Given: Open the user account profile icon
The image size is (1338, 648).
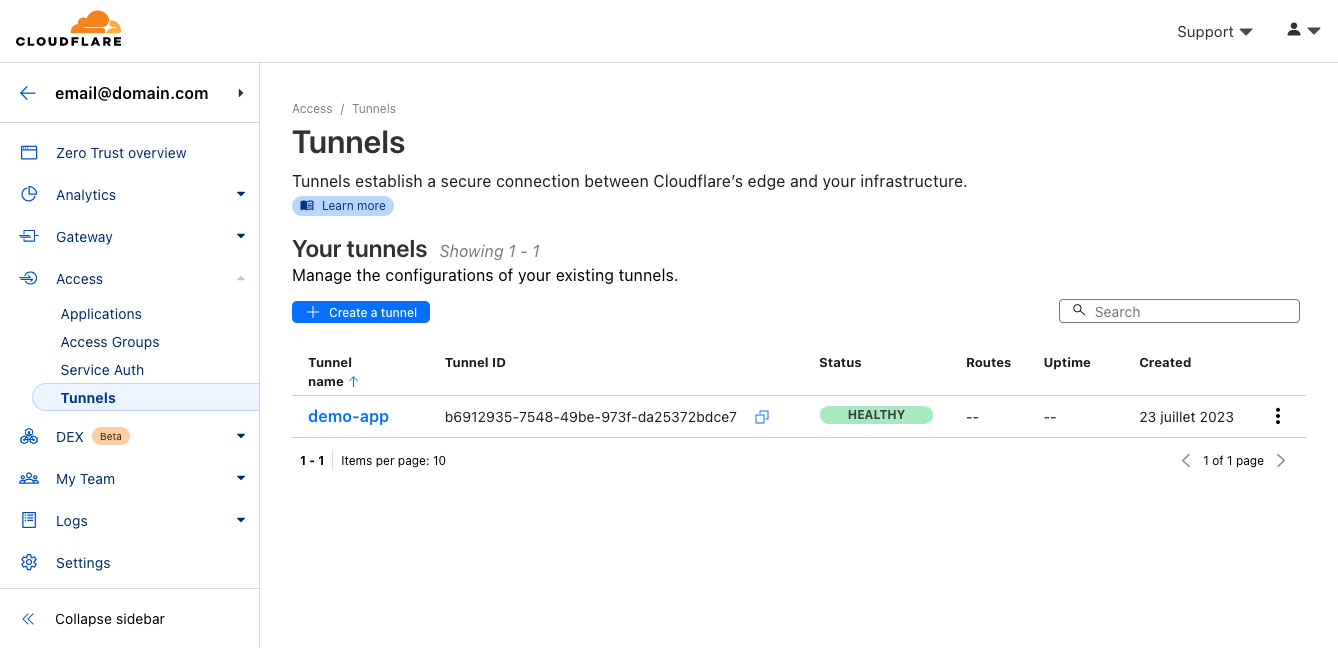Looking at the screenshot, I should coord(1303,31).
